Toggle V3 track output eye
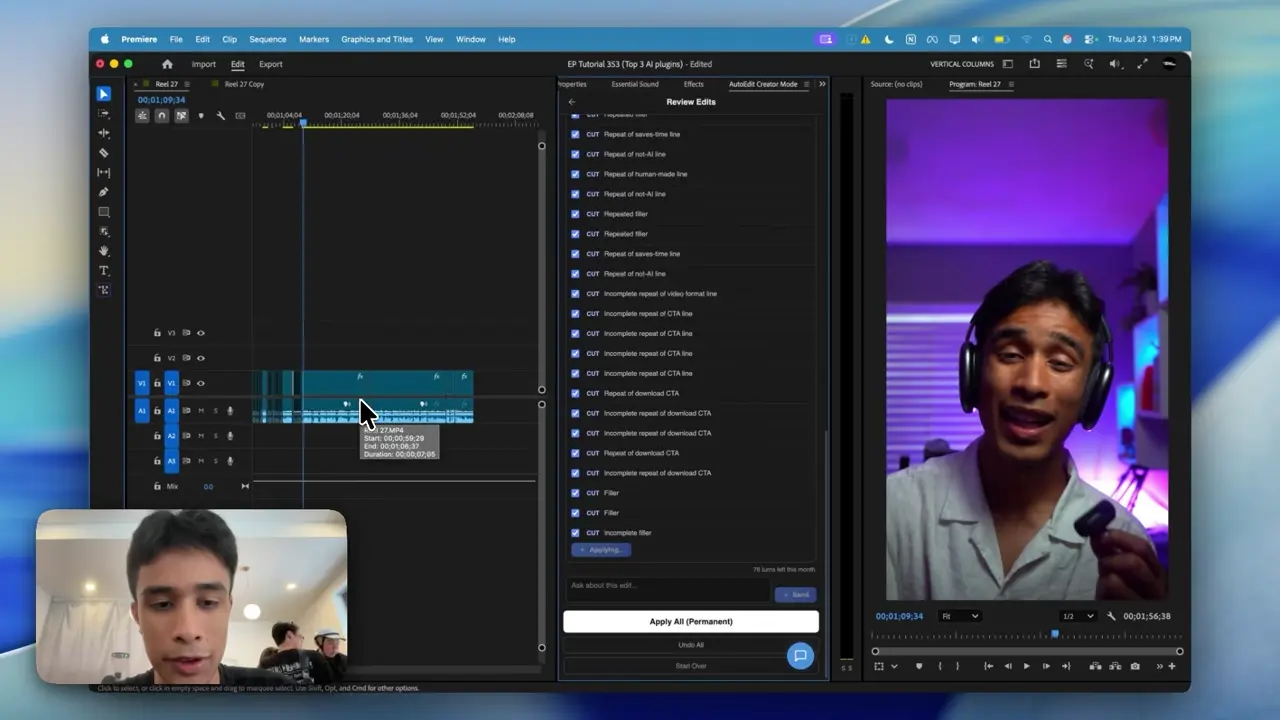1280x720 pixels. 201,333
